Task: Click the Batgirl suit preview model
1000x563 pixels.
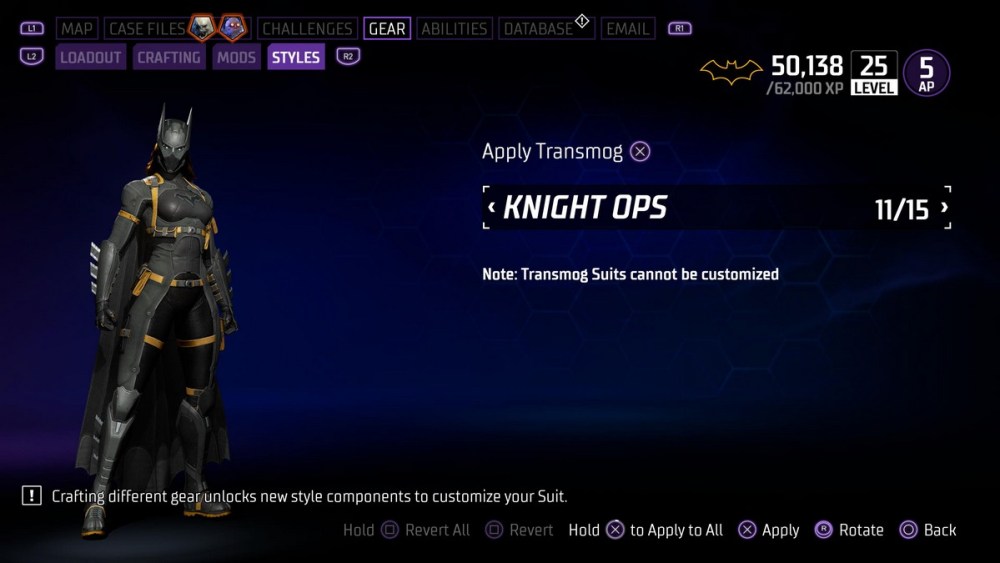Action: coord(156,319)
